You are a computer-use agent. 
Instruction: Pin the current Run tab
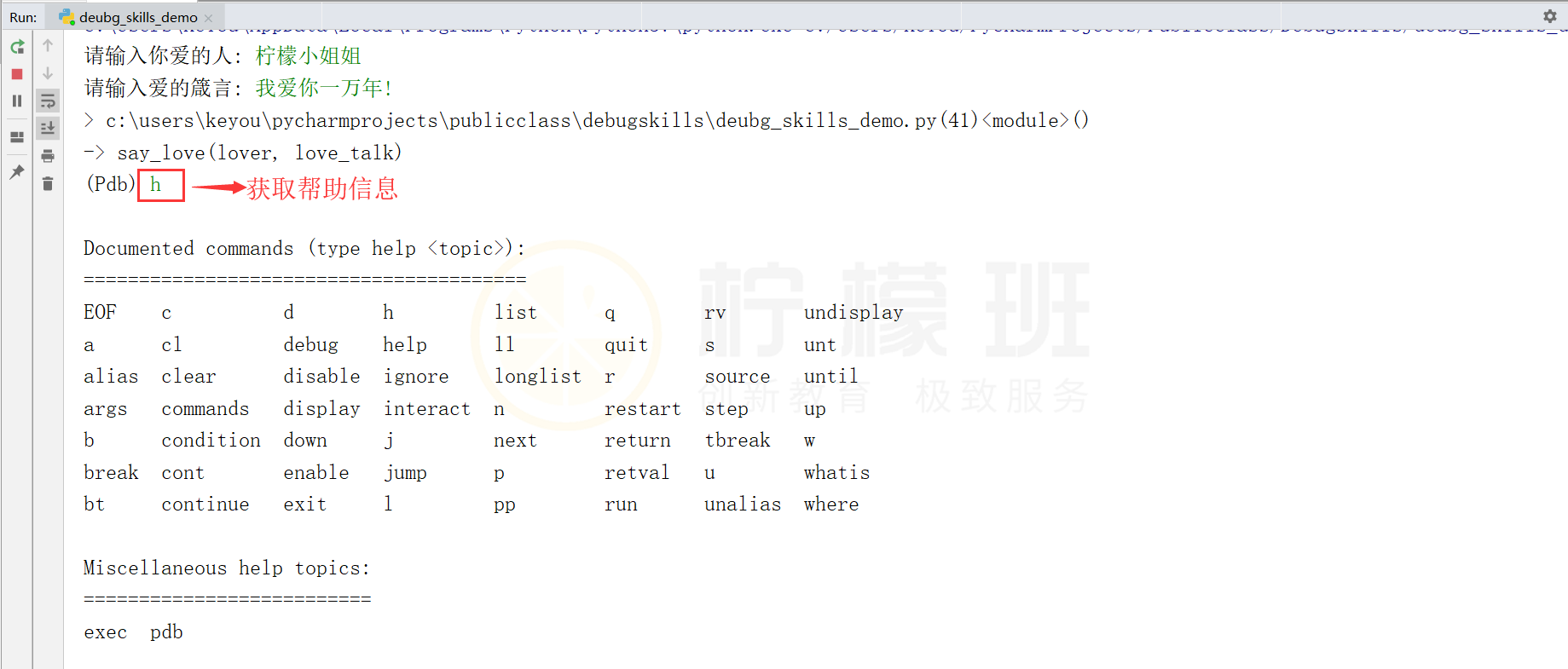[17, 172]
